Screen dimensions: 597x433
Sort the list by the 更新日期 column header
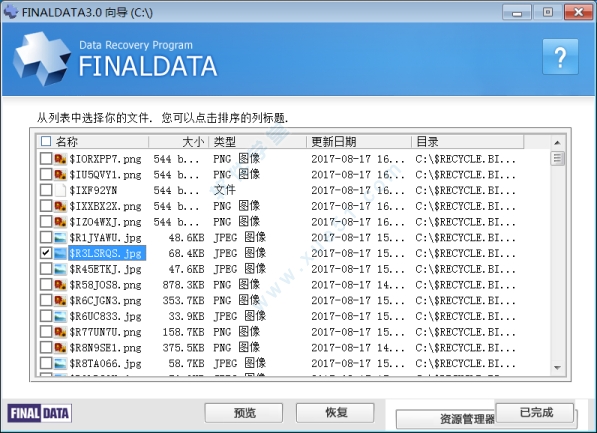(x=359, y=142)
